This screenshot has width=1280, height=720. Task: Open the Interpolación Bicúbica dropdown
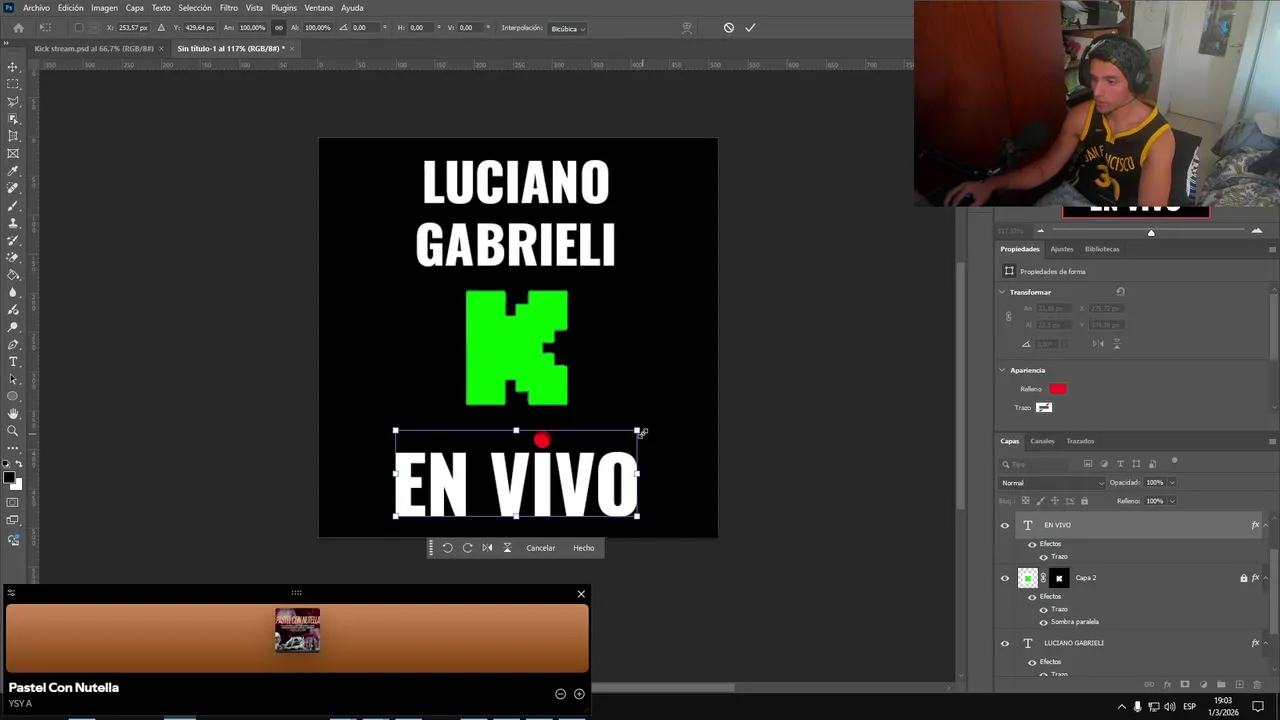tap(568, 29)
